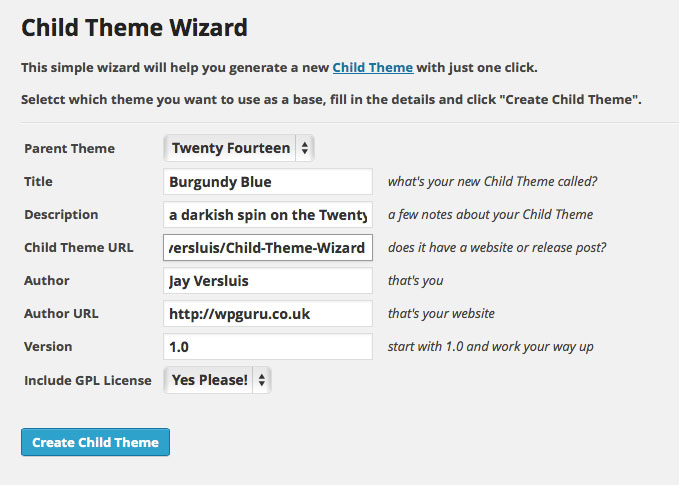Focus the Author URL input field

tap(267, 314)
